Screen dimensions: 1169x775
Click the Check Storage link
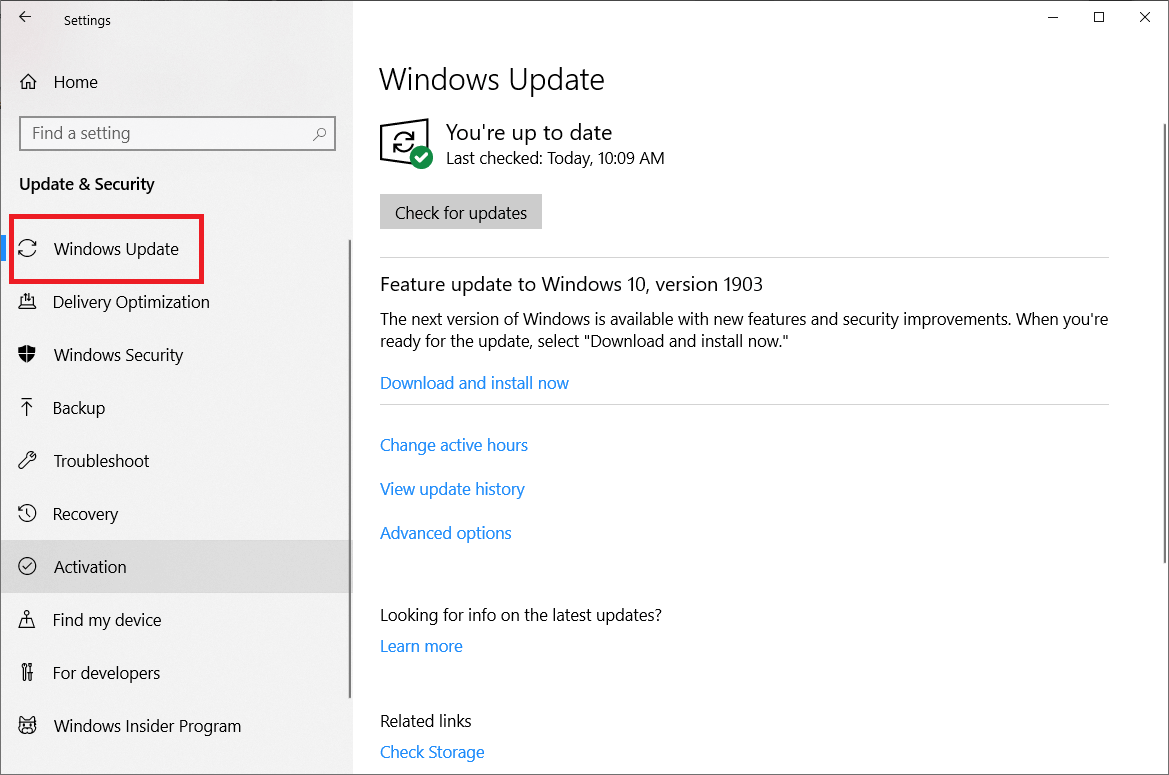(x=432, y=752)
